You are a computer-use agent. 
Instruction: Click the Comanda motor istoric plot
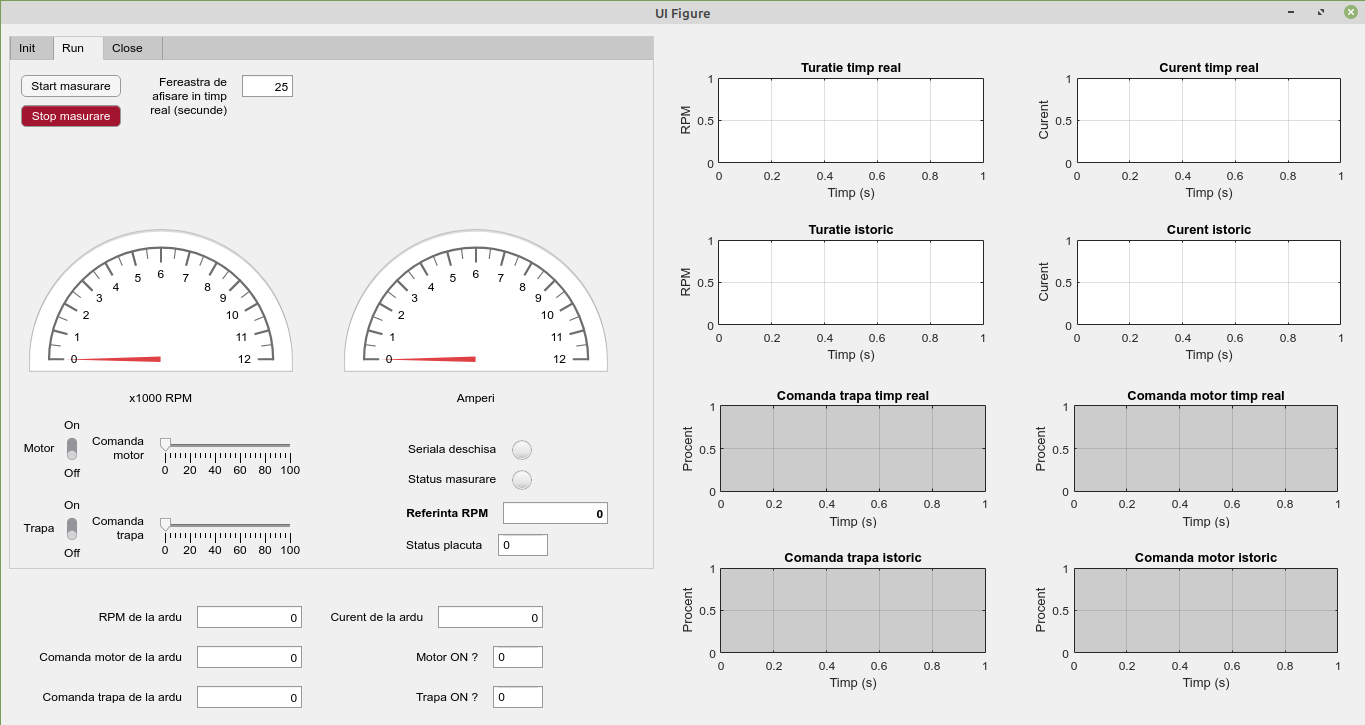click(1206, 611)
